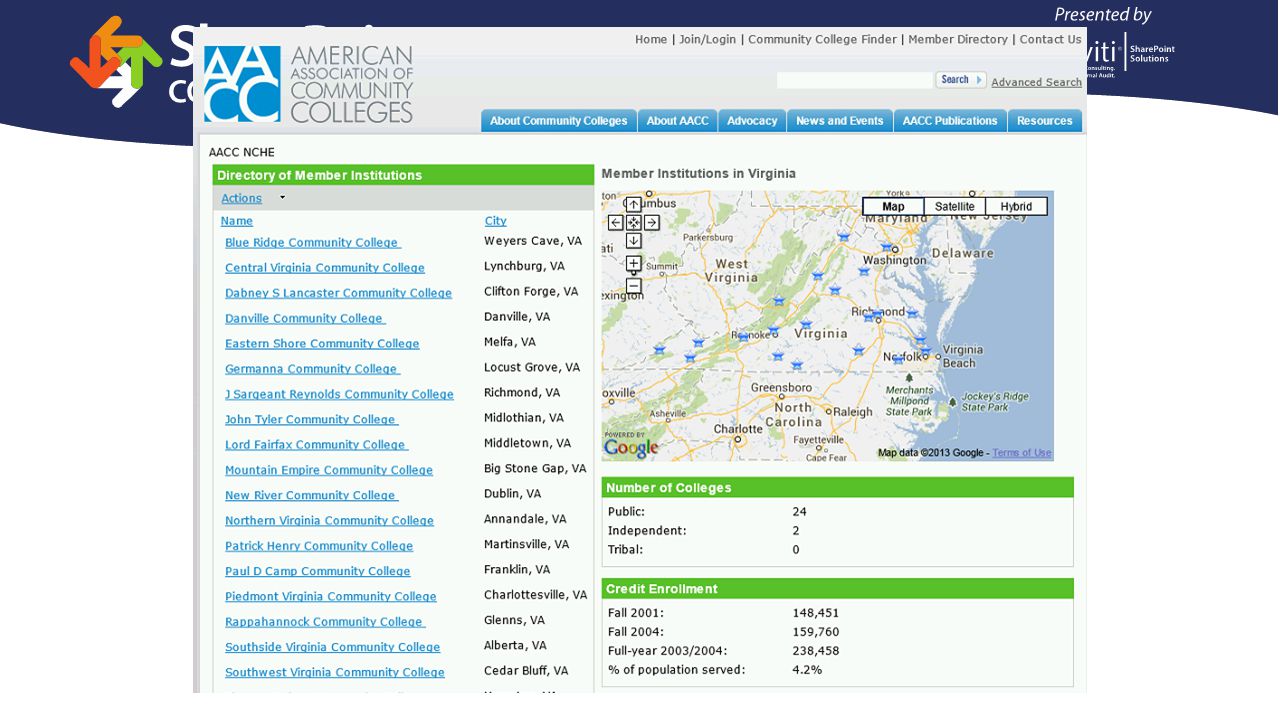Open Piedmont Virginia Community College
Screen dimensions: 1280x720
(x=331, y=596)
